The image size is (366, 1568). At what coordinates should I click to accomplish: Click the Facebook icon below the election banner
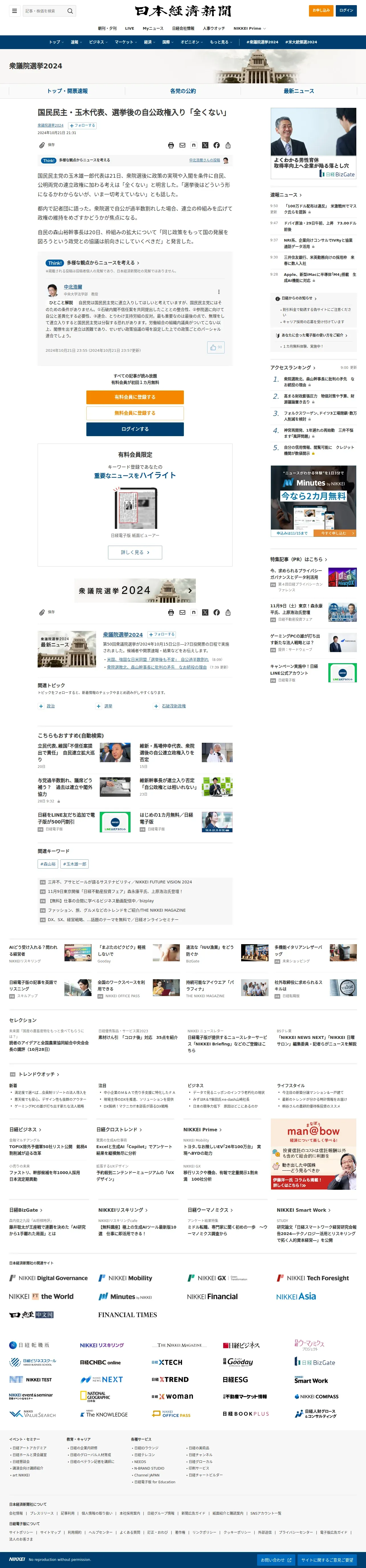(216, 612)
